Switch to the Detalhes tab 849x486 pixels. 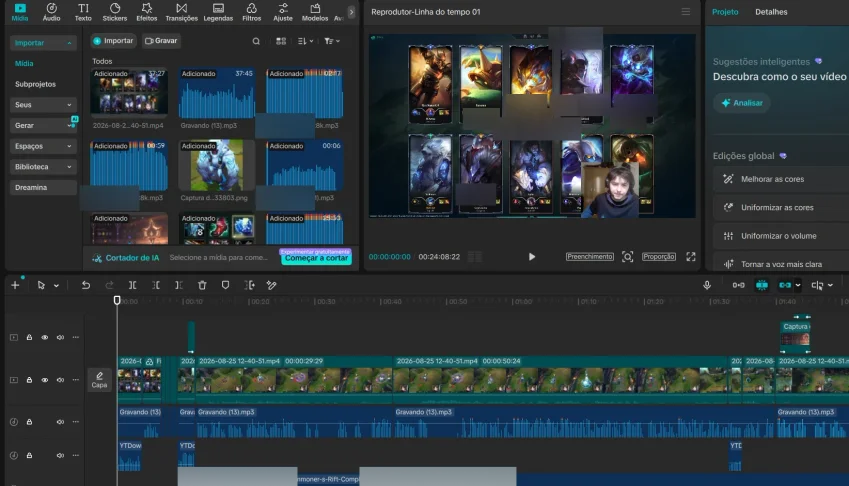(x=771, y=12)
